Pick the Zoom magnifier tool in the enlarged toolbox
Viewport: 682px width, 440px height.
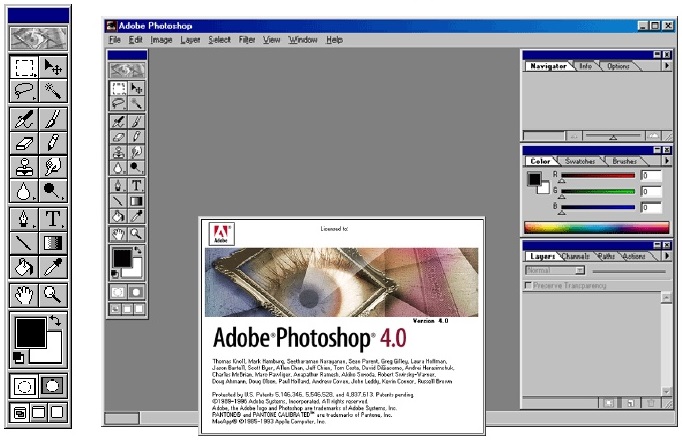[x=53, y=295]
